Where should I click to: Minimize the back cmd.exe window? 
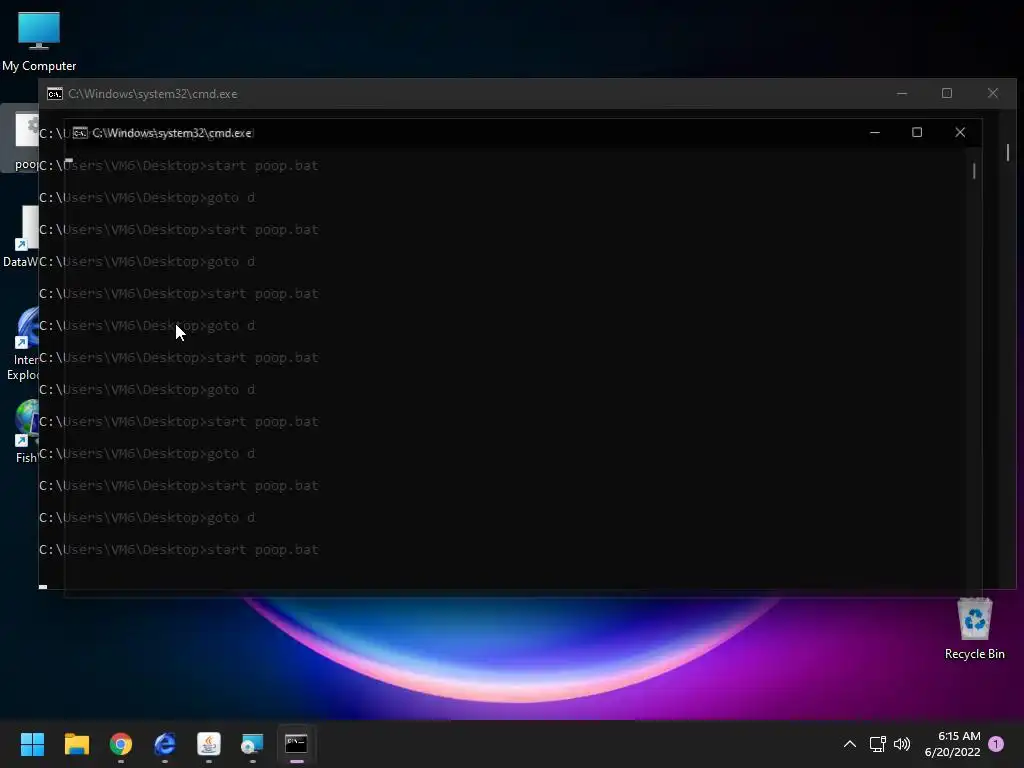(902, 93)
